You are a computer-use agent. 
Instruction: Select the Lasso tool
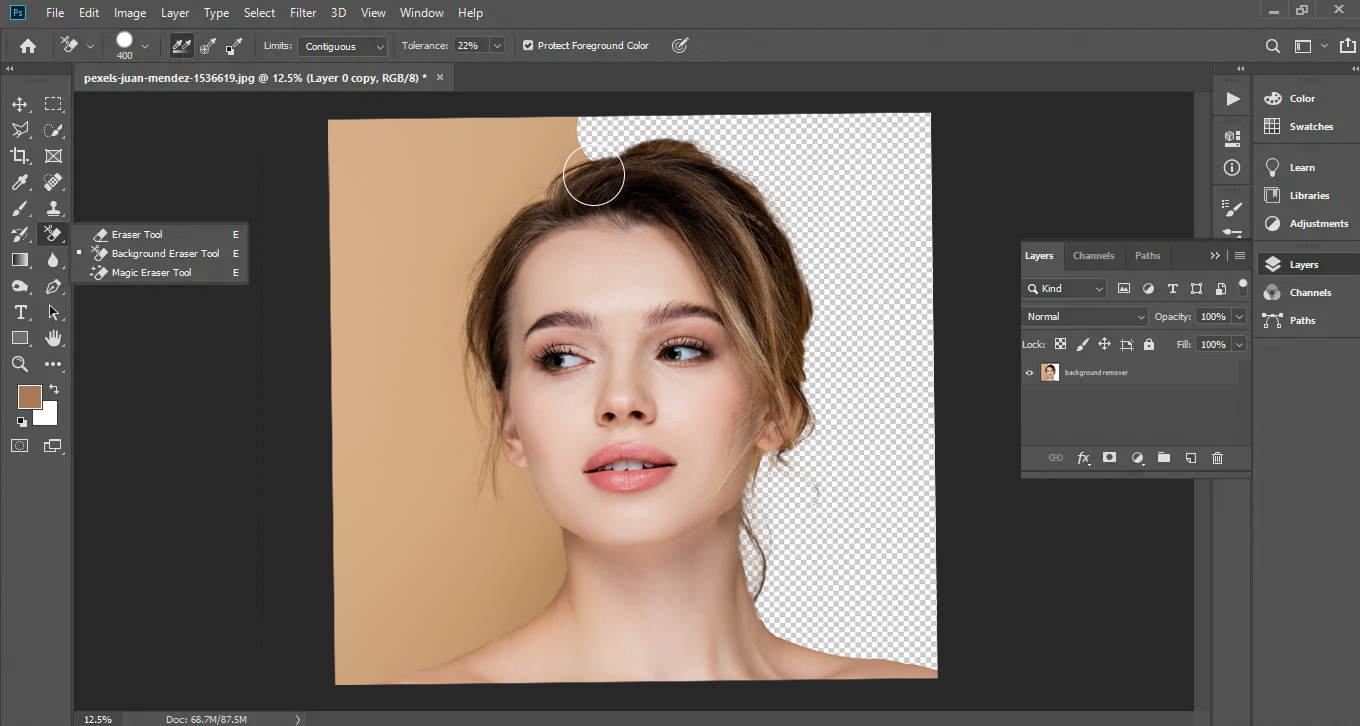pyautogui.click(x=20, y=129)
